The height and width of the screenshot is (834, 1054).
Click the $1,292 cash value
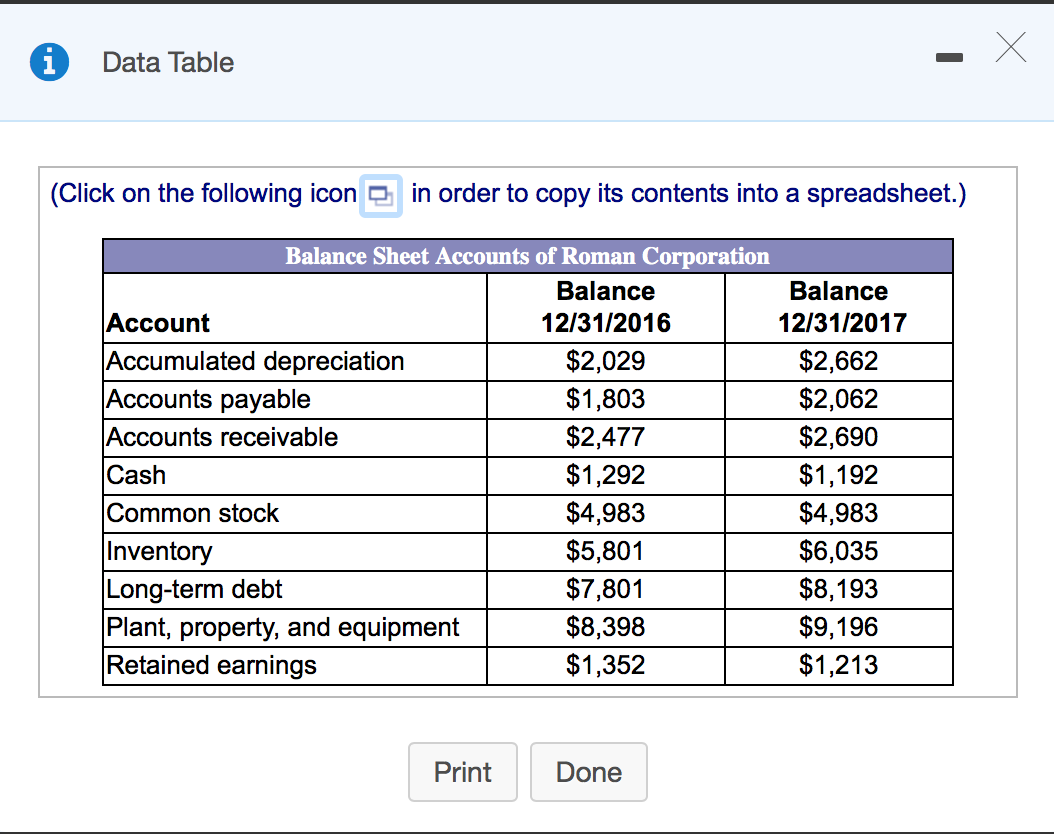pos(606,475)
